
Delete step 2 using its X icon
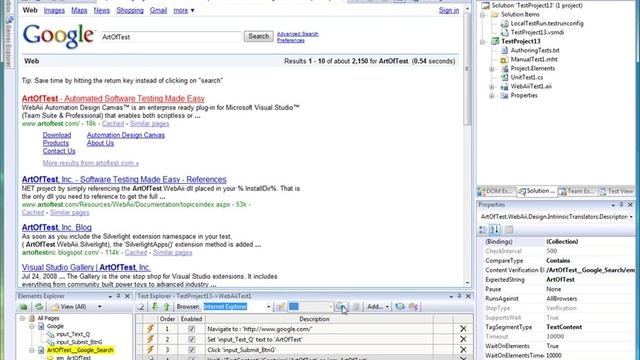(x=463, y=339)
